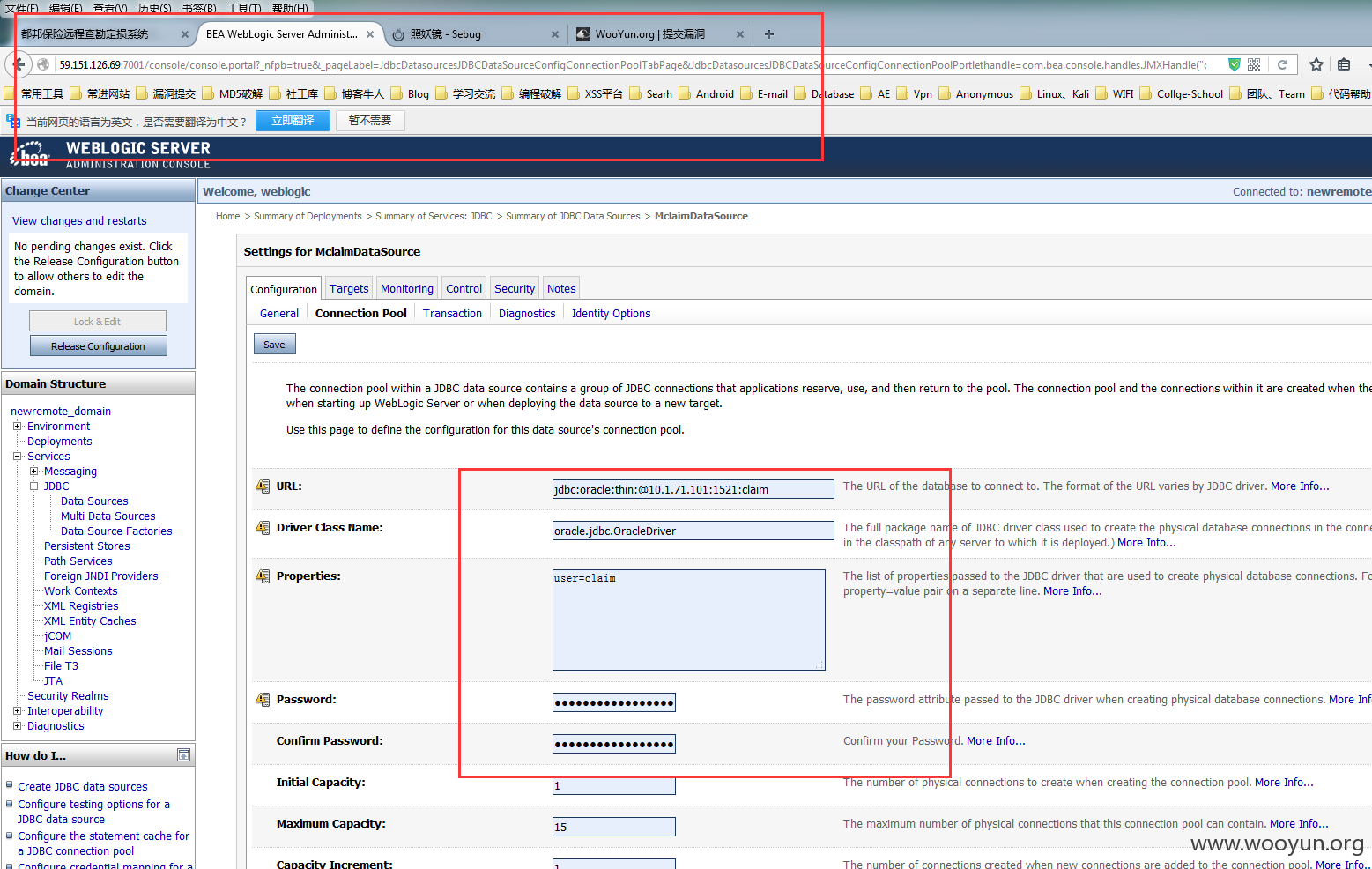The image size is (1372, 869).
Task: Click the Release Configuration button
Action: [98, 346]
